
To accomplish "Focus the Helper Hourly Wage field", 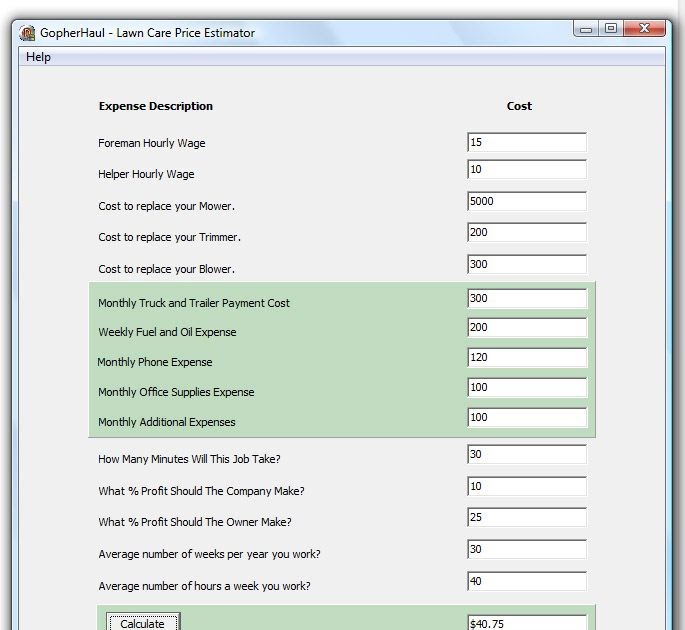I will (527, 170).
